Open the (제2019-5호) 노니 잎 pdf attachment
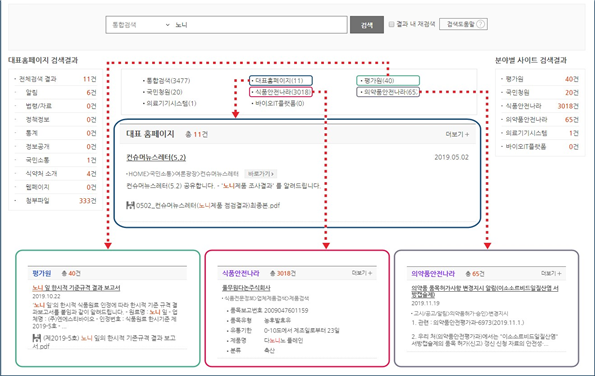The width and height of the screenshot is (595, 380). point(104,342)
